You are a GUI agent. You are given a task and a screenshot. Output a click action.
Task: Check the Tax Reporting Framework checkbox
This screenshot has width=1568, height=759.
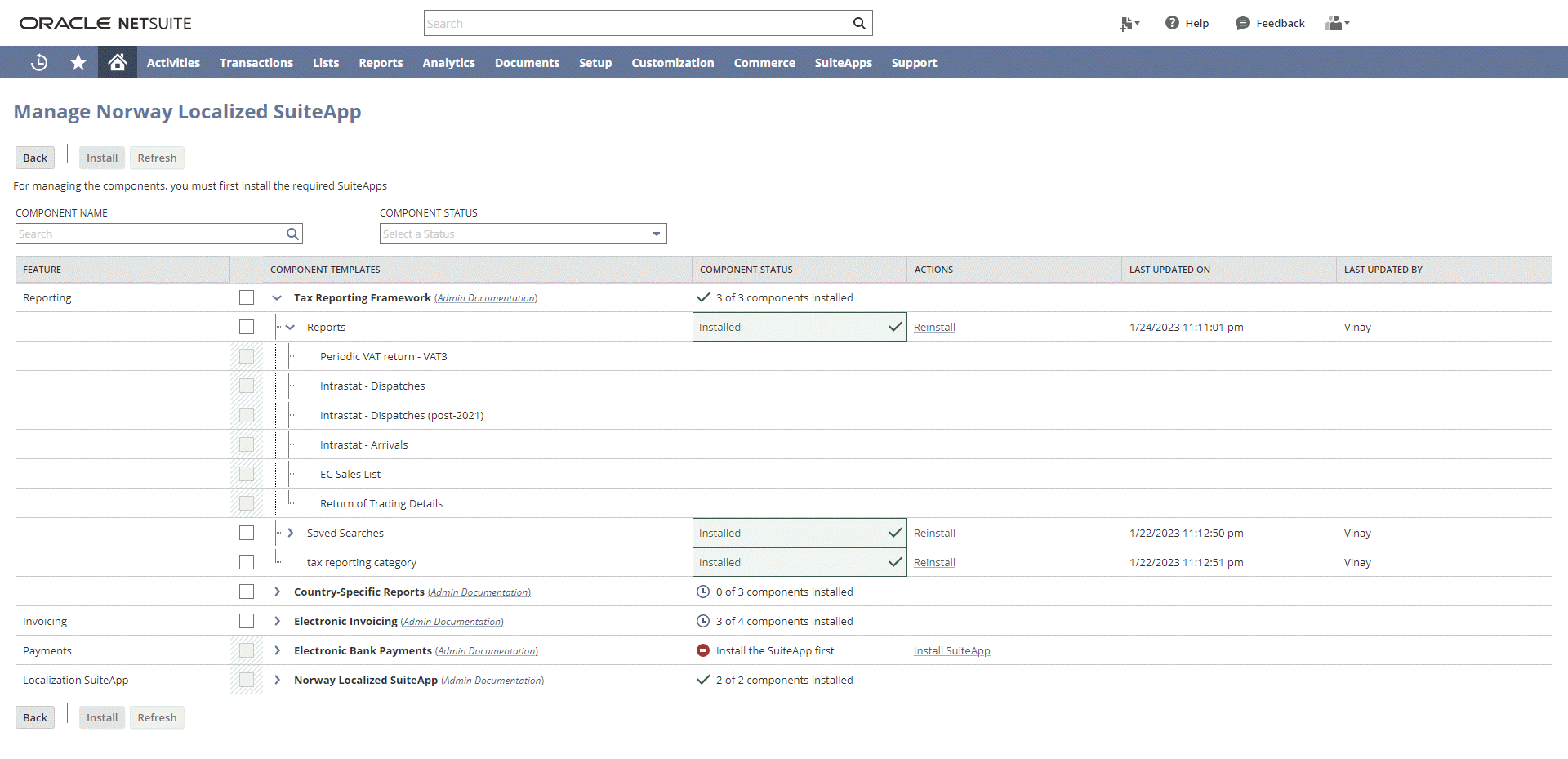click(x=247, y=297)
